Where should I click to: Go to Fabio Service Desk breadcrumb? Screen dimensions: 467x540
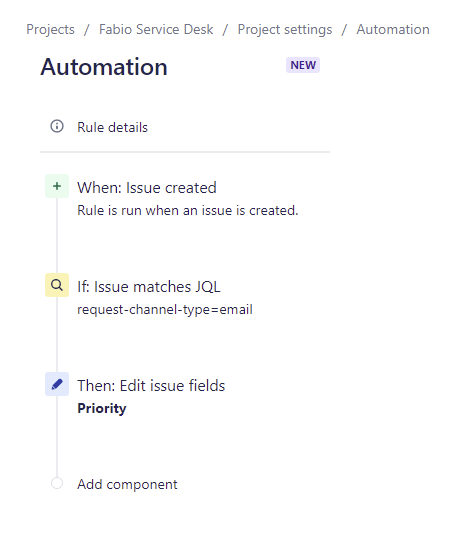click(x=156, y=30)
